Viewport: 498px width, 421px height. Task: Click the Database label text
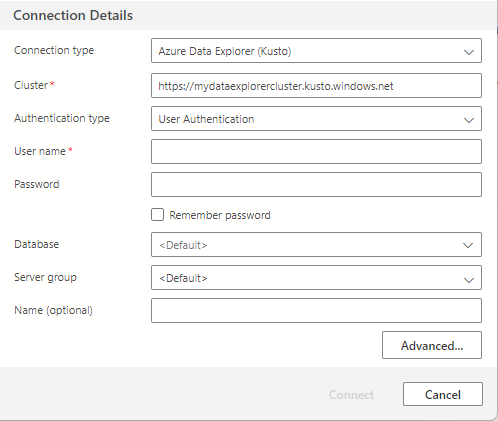click(37, 244)
